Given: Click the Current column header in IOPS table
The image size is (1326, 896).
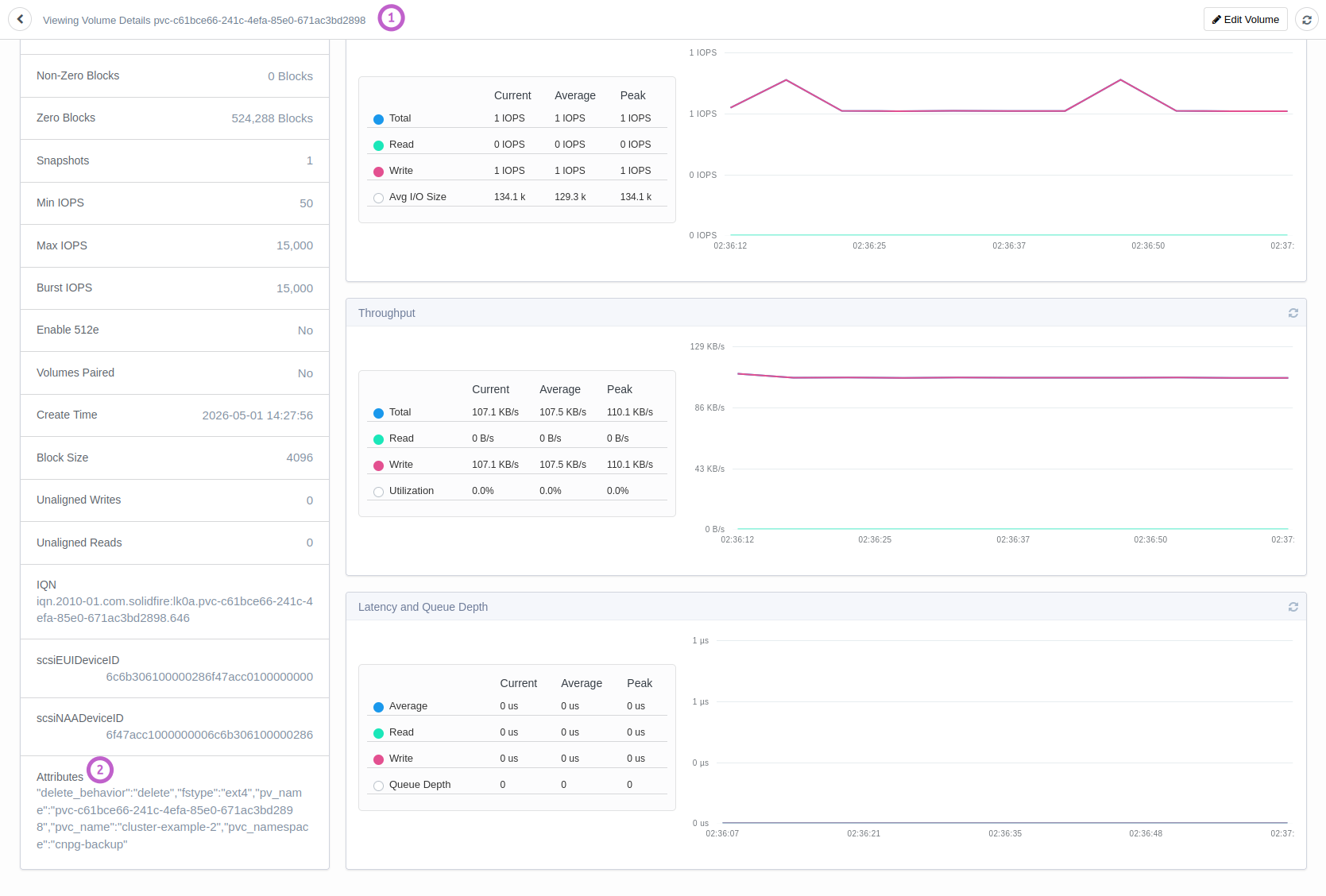Looking at the screenshot, I should [x=512, y=95].
